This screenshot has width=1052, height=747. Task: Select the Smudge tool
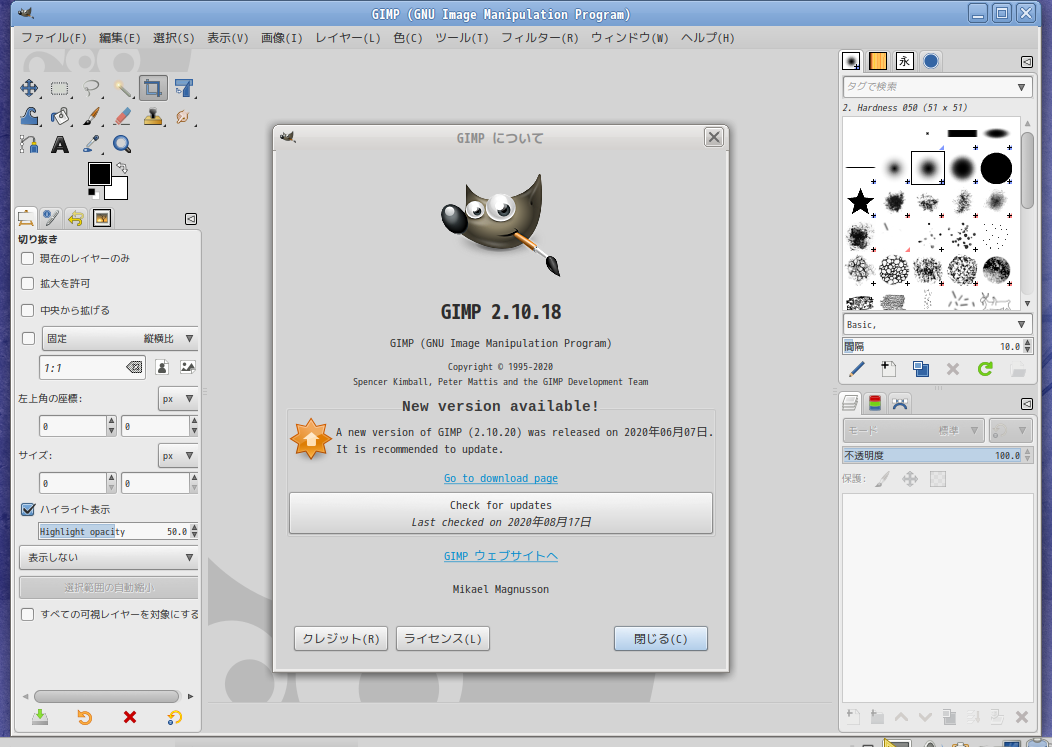click(183, 116)
